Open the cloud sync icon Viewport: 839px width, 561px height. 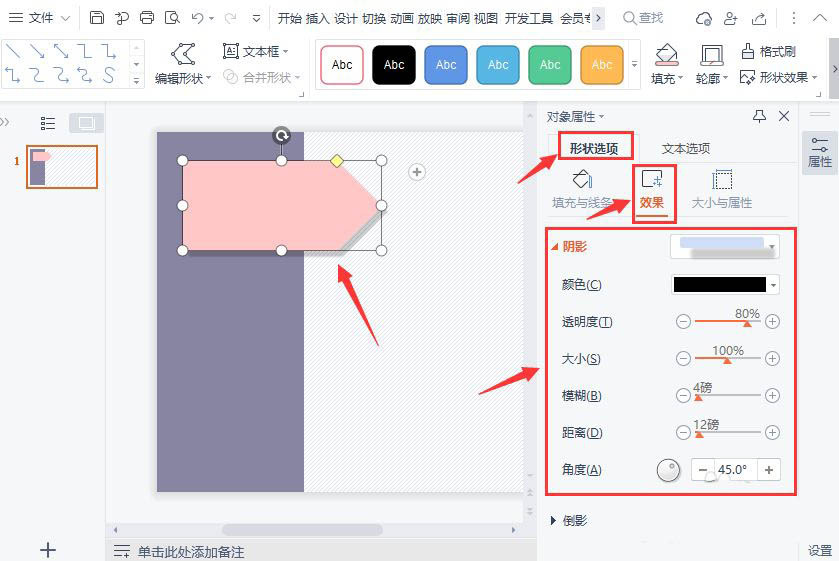(703, 19)
